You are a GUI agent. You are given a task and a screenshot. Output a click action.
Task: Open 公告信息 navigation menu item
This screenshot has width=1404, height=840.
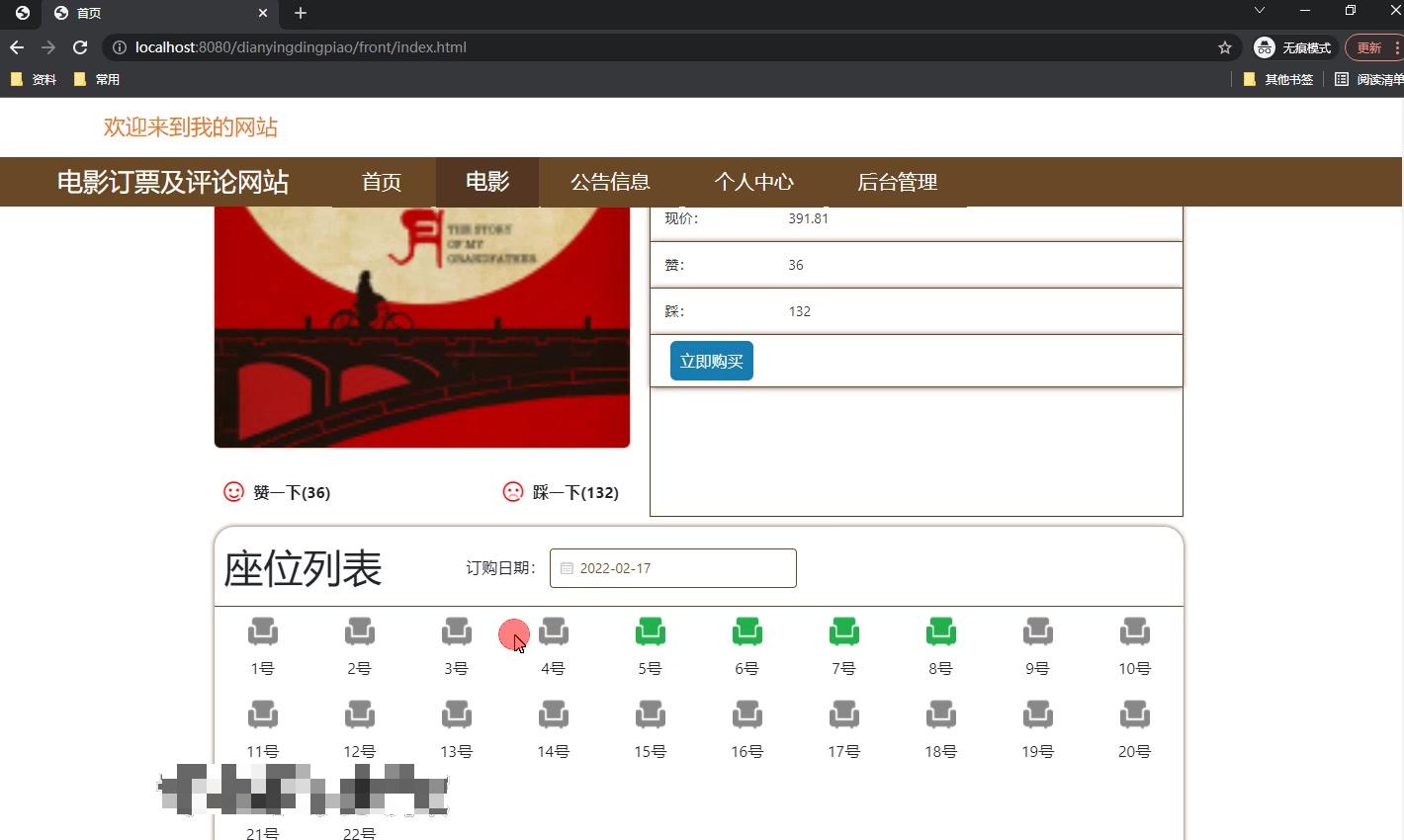610,182
